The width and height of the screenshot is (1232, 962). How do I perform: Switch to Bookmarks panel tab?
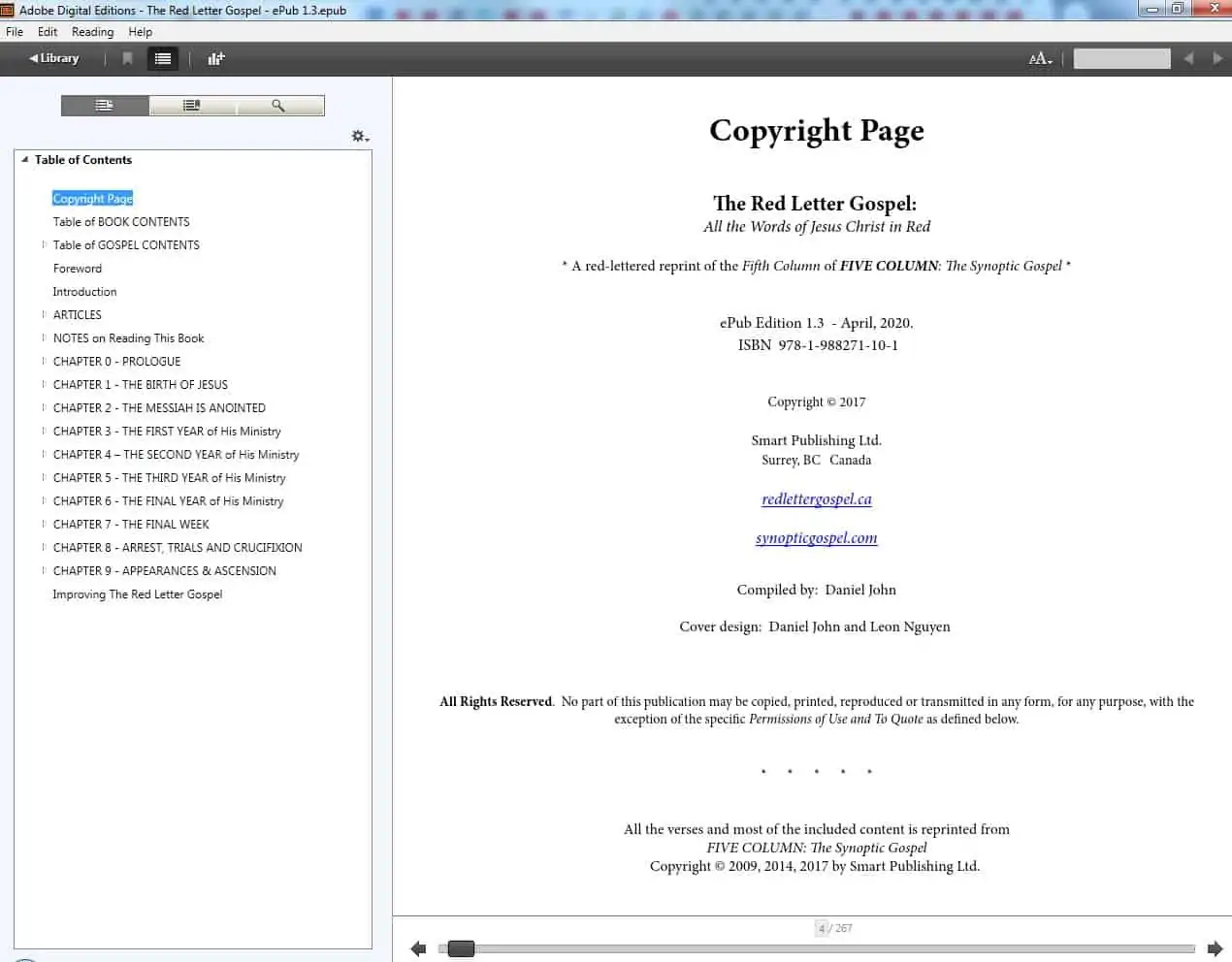click(x=192, y=105)
